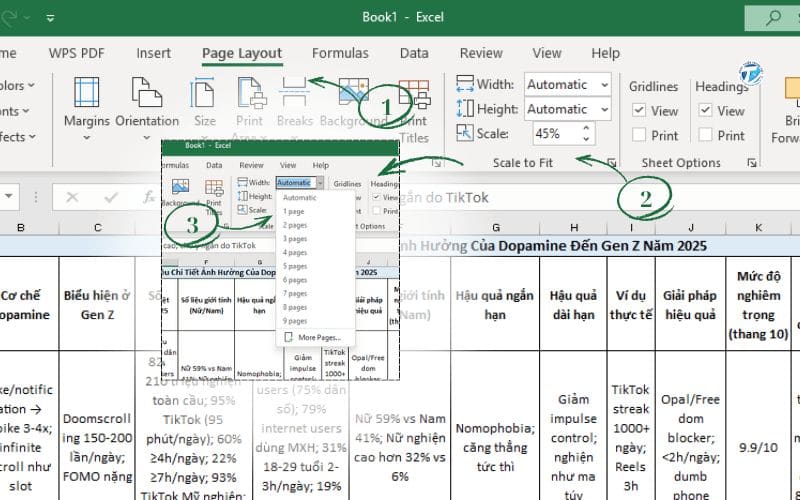800x500 pixels.
Task: Toggle Headings View checkbox
Action: [x=705, y=111]
